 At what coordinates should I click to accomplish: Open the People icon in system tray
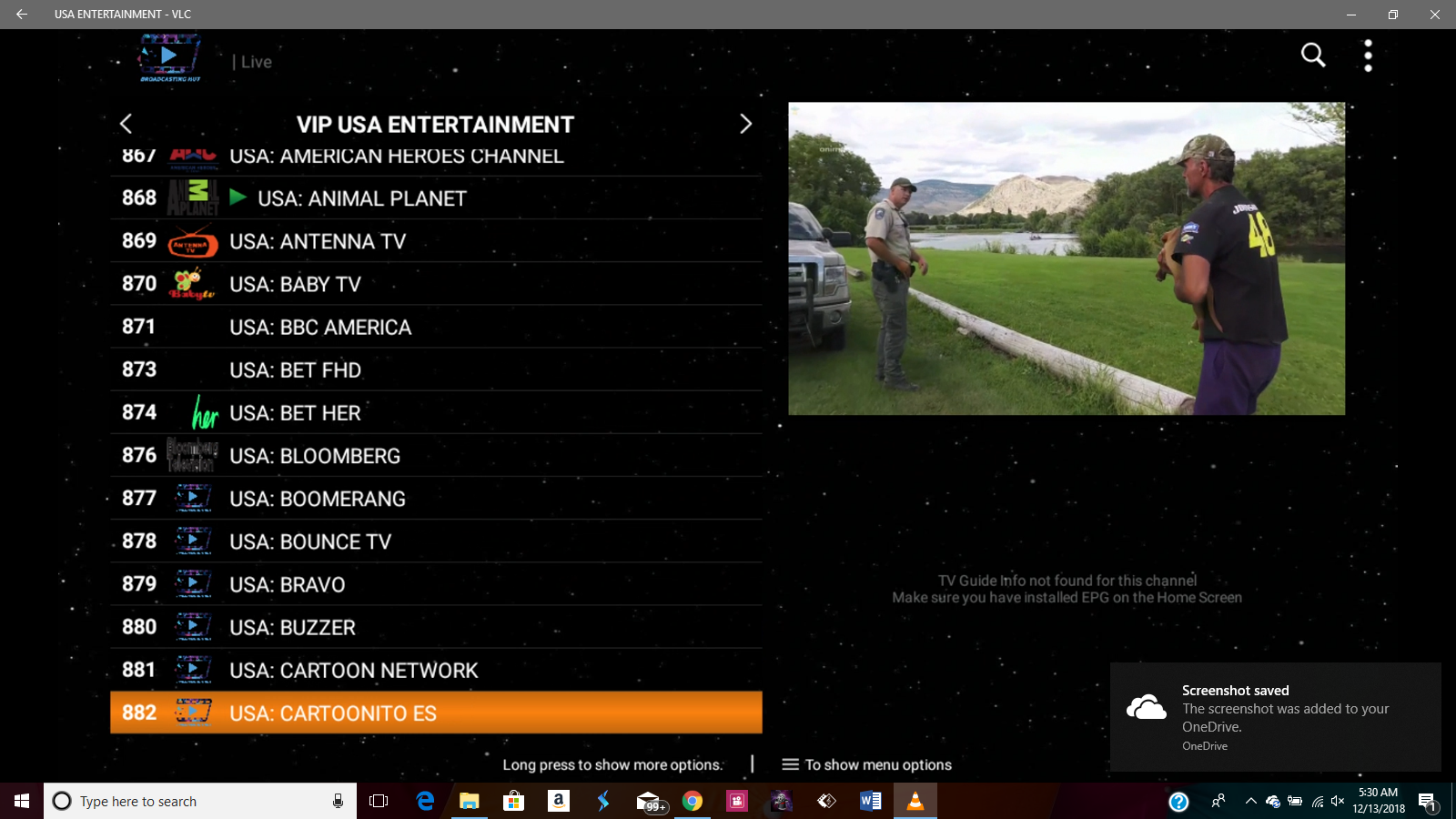point(1218,801)
